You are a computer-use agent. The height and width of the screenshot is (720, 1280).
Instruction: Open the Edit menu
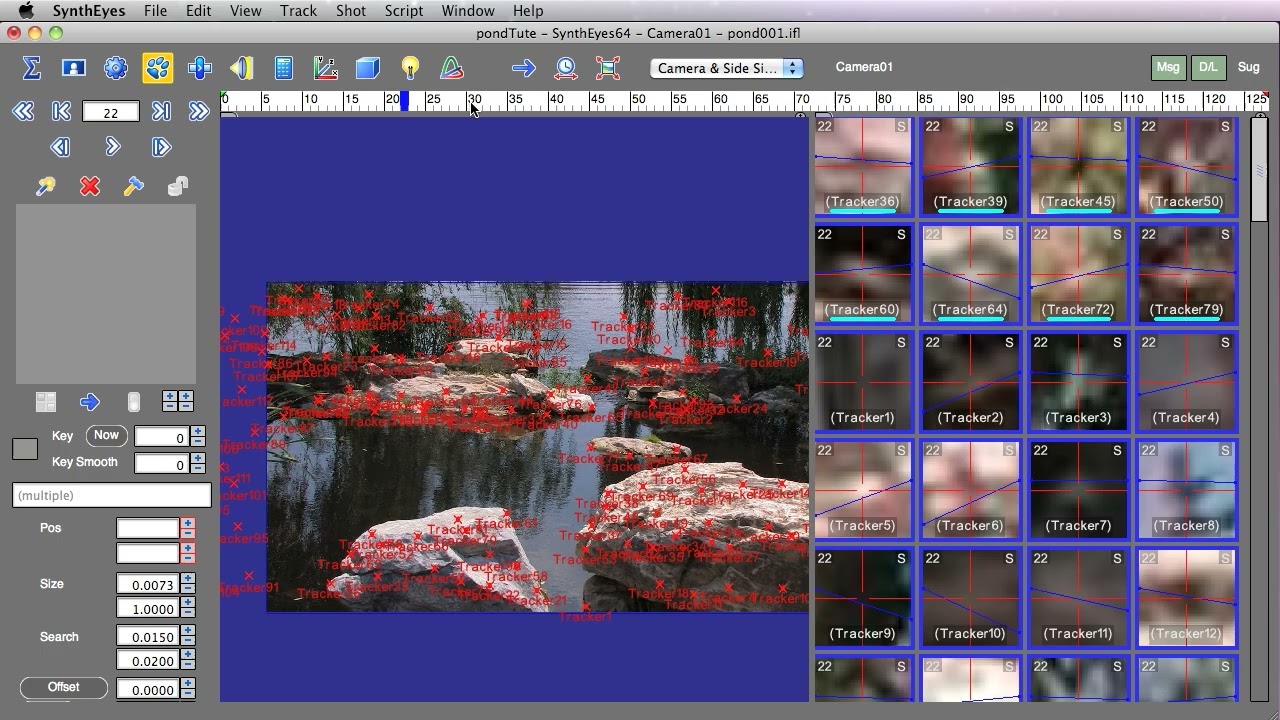point(198,11)
